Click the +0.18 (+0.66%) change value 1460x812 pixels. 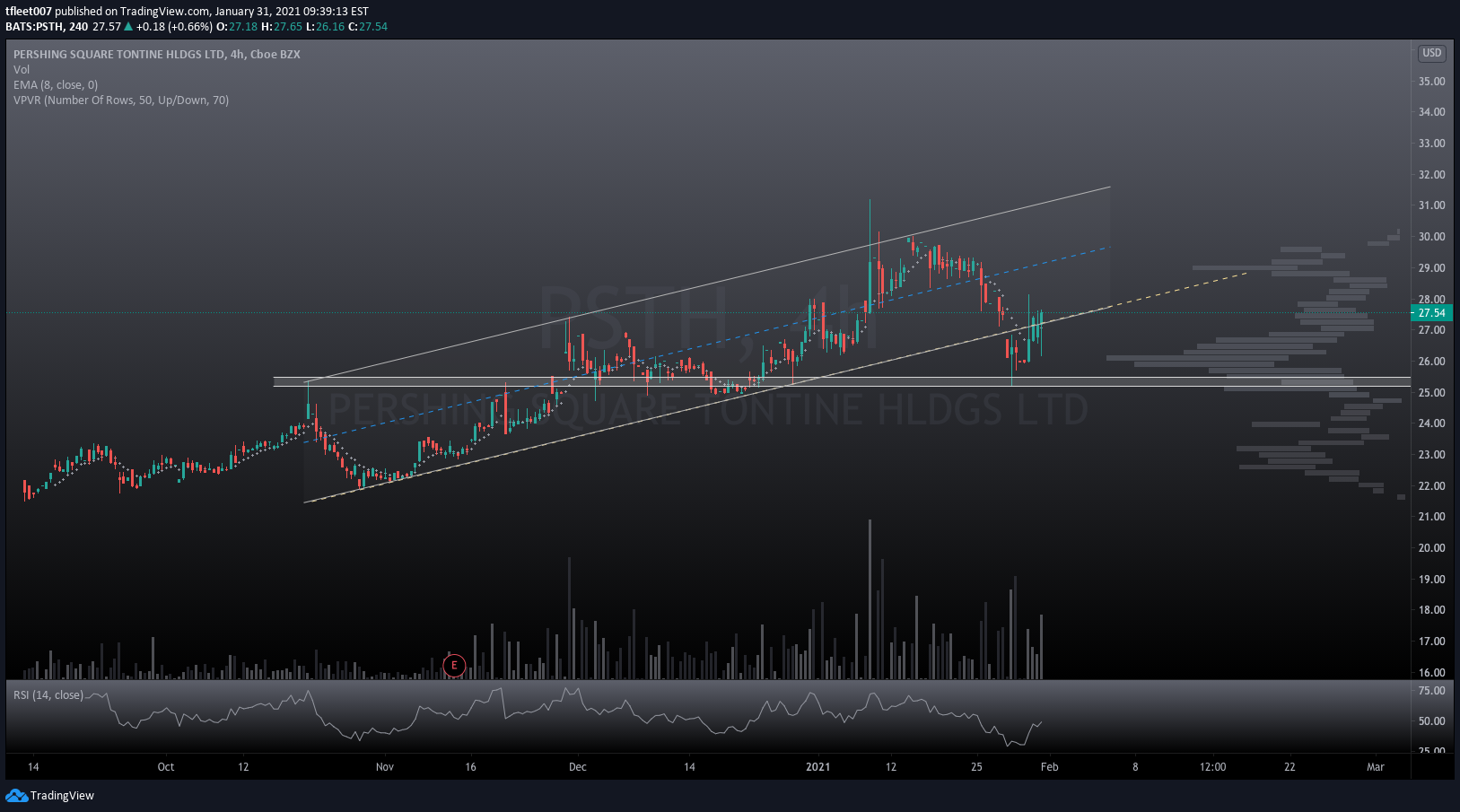tap(174, 27)
